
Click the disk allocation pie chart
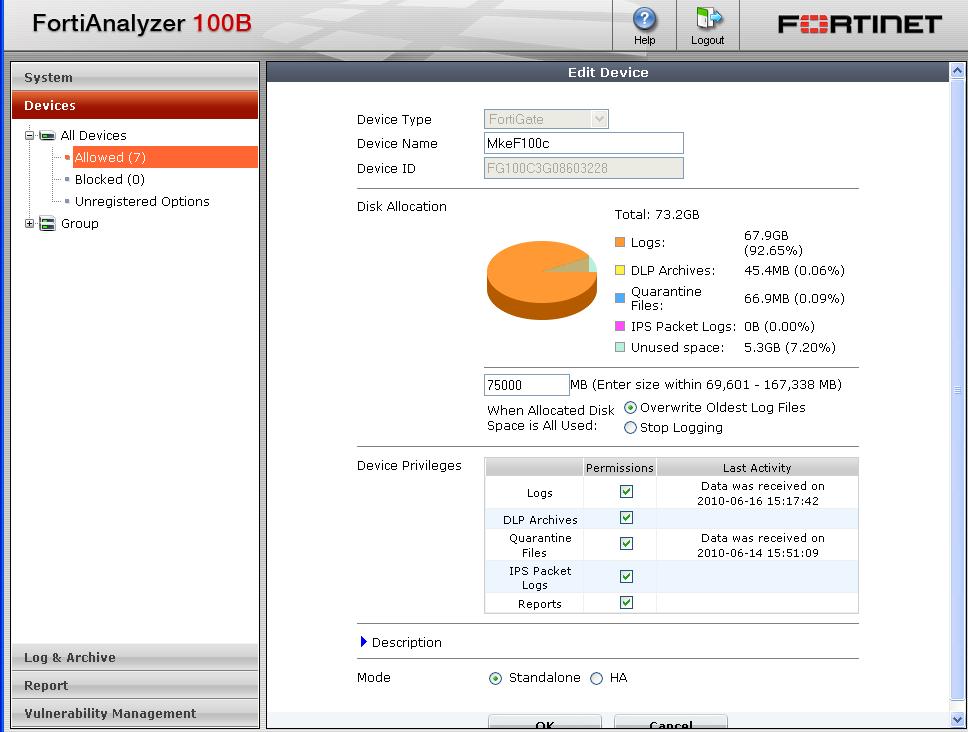(541, 281)
